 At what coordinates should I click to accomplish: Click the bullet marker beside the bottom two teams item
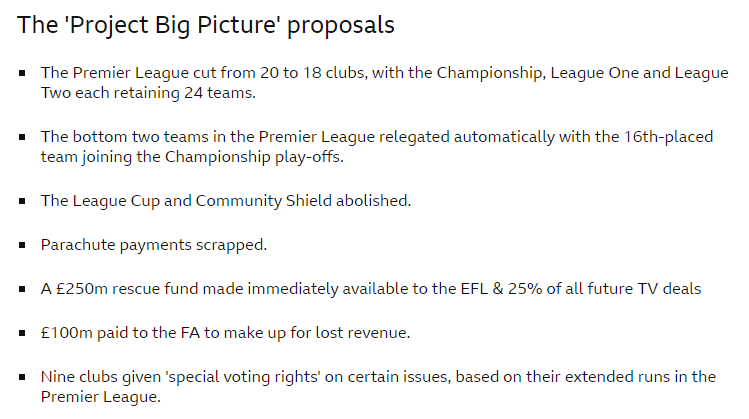[x=21, y=136]
